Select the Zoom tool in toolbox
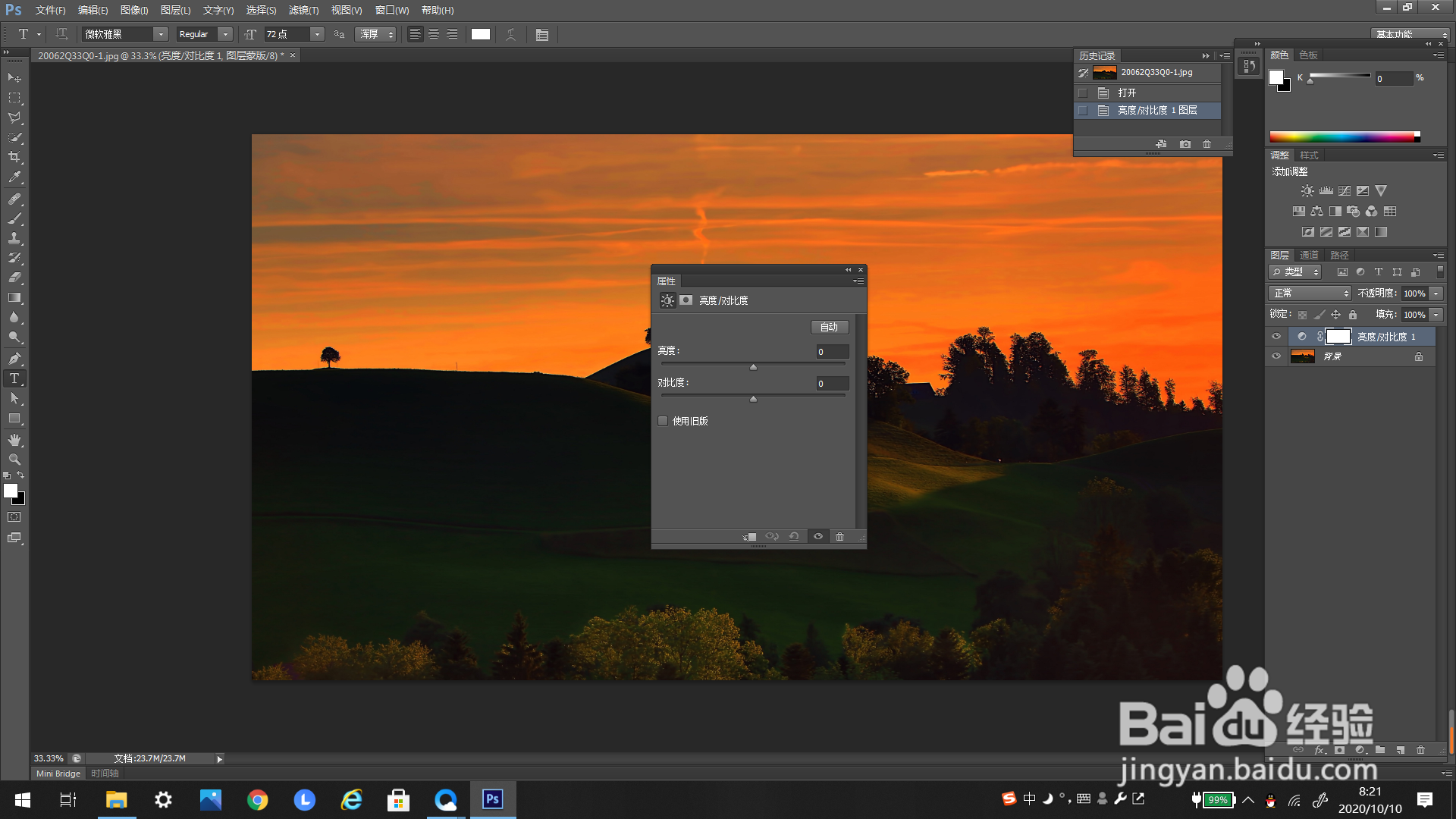Screen dimensions: 1456x819 pos(14,460)
